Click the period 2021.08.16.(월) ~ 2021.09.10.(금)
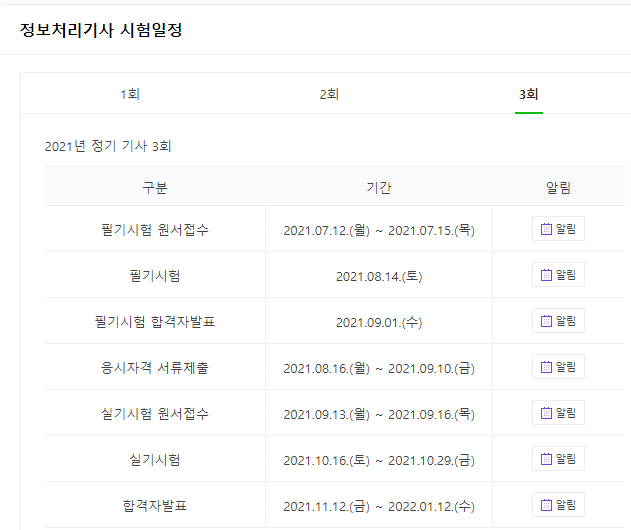This screenshot has width=631, height=530. coord(379,368)
